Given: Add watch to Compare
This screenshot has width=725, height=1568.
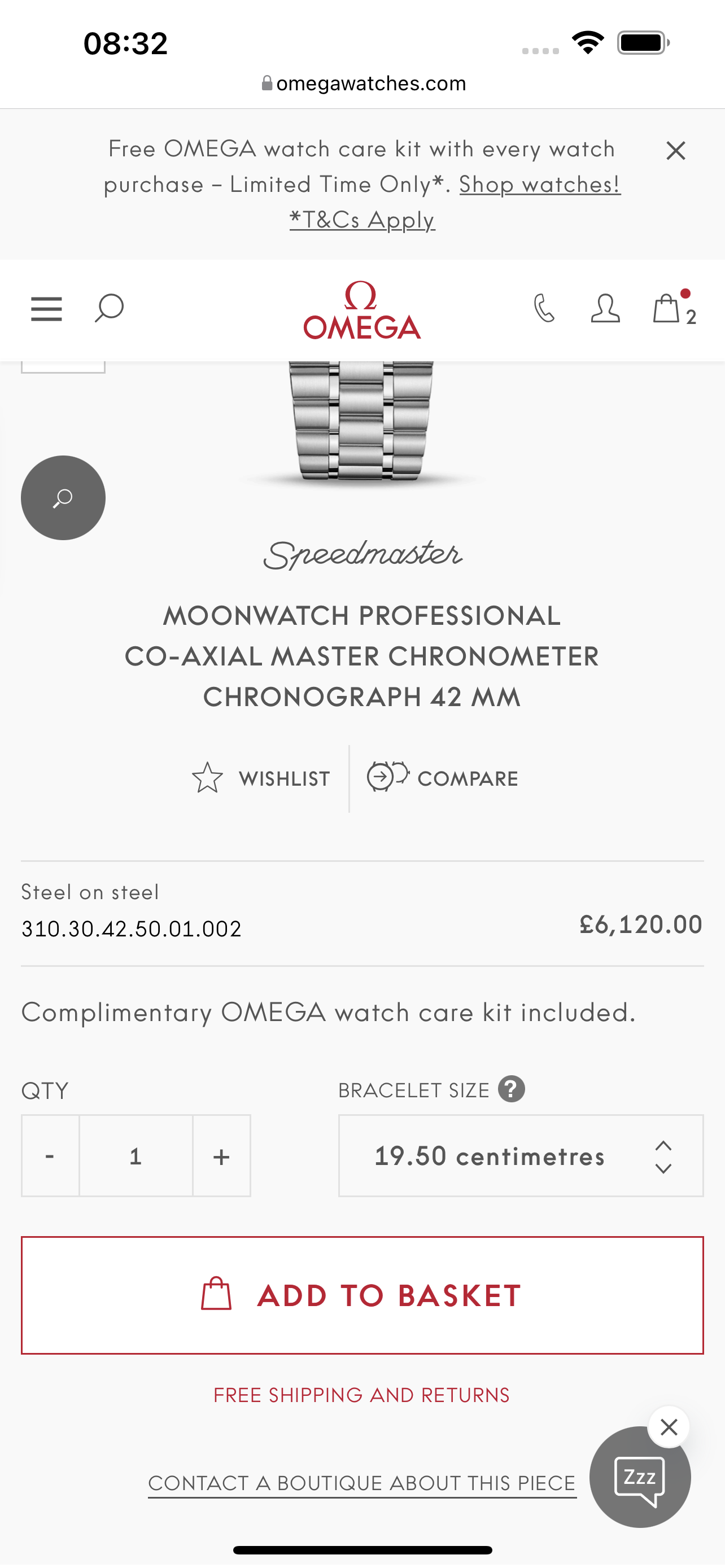Looking at the screenshot, I should 443,778.
